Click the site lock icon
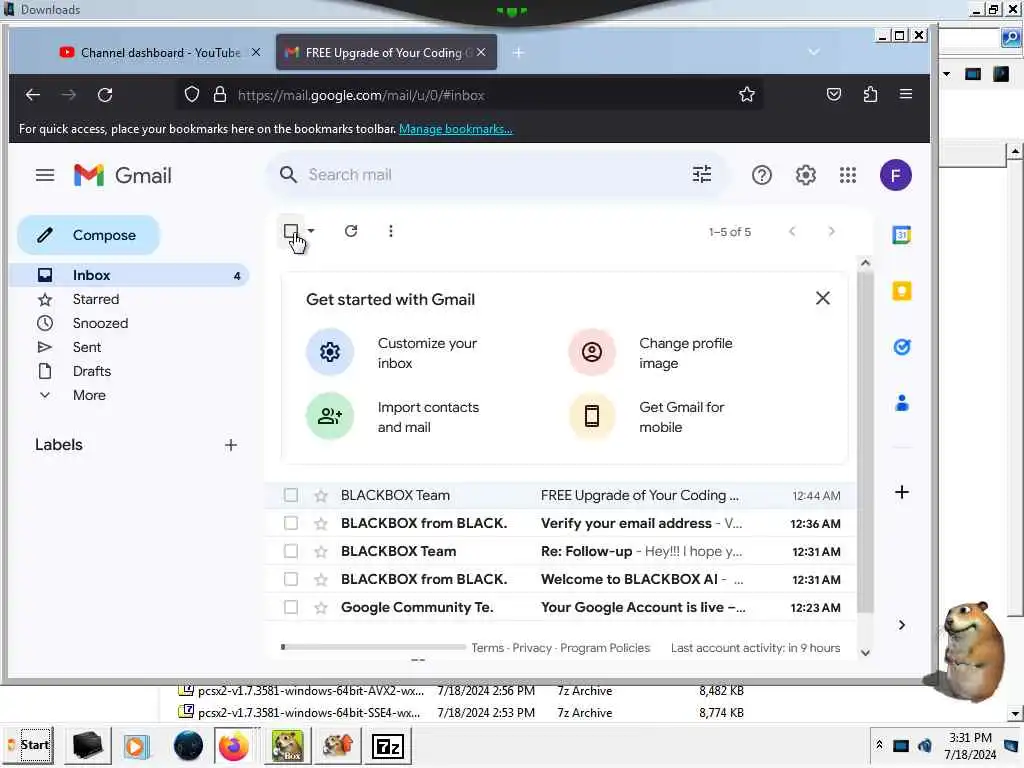Viewport: 1024px width, 768px height. (220, 95)
